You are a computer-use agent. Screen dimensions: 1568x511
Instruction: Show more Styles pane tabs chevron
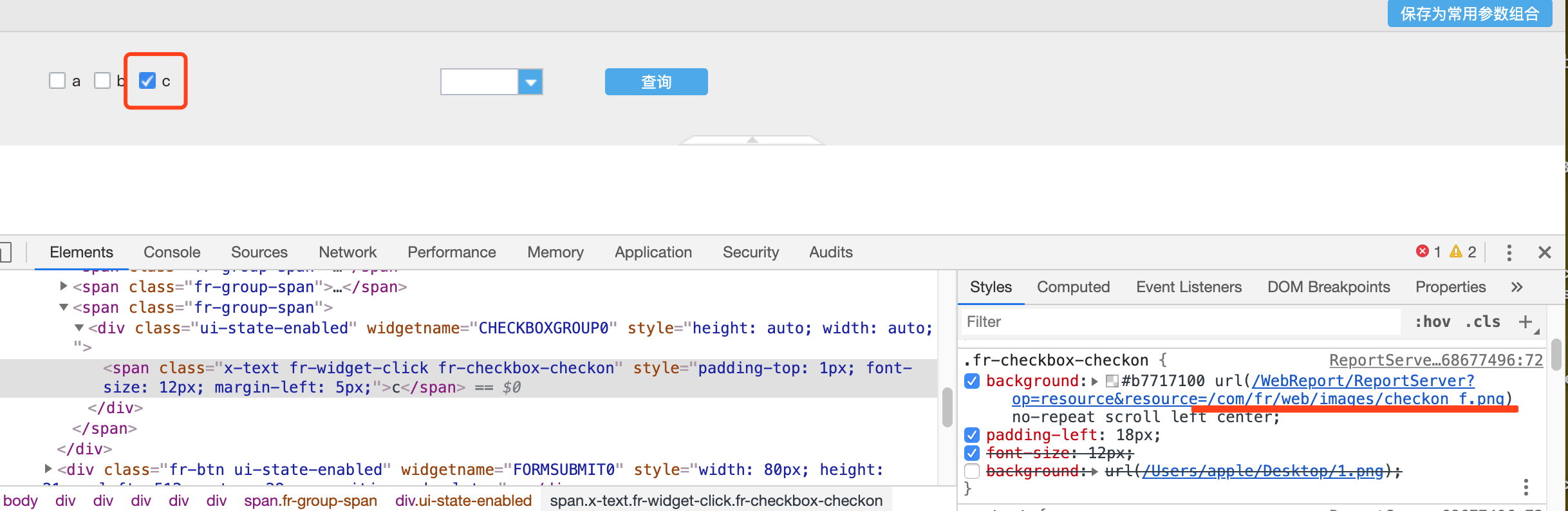tap(1517, 287)
